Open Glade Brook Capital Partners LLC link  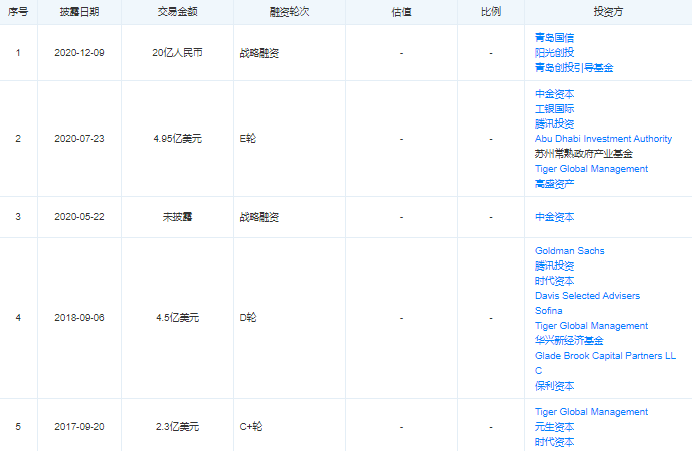tap(605, 363)
